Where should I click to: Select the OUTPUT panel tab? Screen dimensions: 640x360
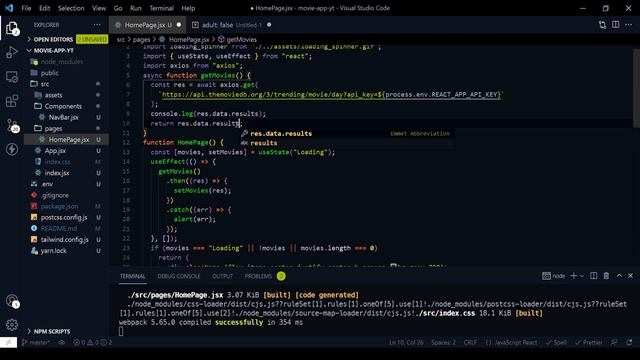coord(222,276)
